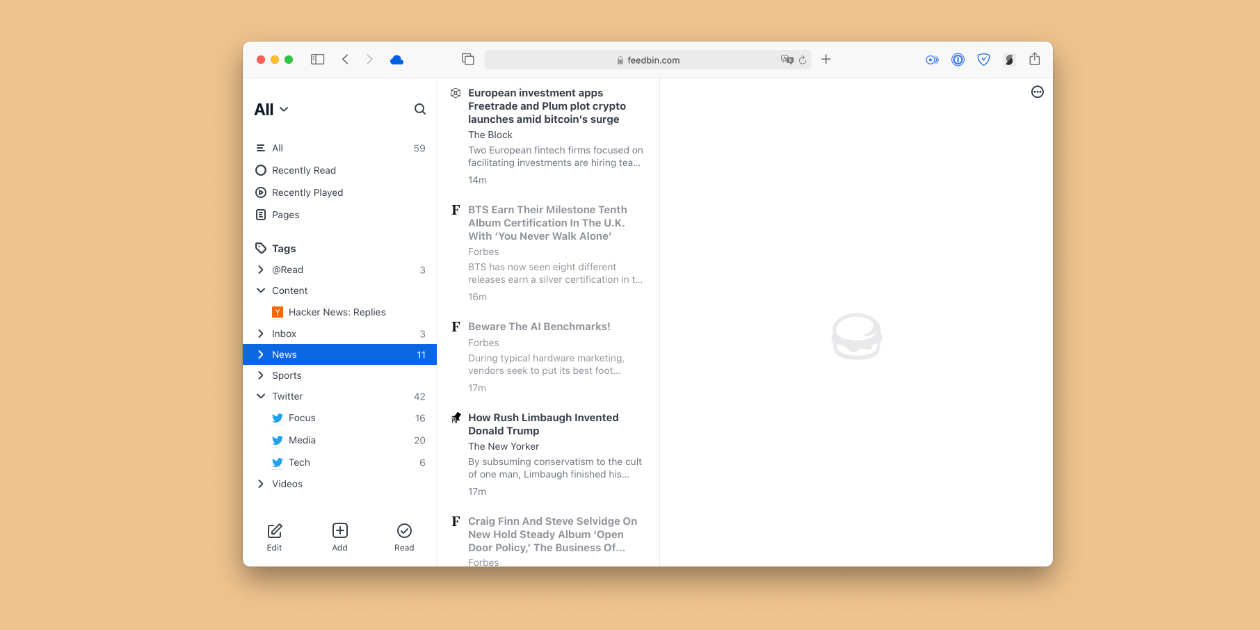The image size is (1260, 630).
Task: Reload the feedbin.com page
Action: point(802,60)
